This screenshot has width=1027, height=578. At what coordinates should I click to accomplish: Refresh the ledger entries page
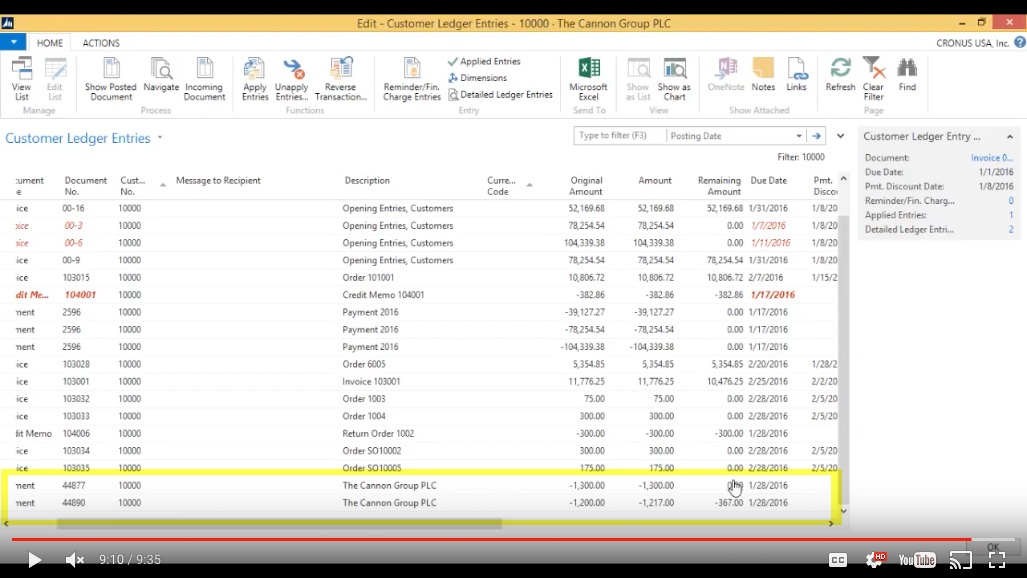[840, 74]
